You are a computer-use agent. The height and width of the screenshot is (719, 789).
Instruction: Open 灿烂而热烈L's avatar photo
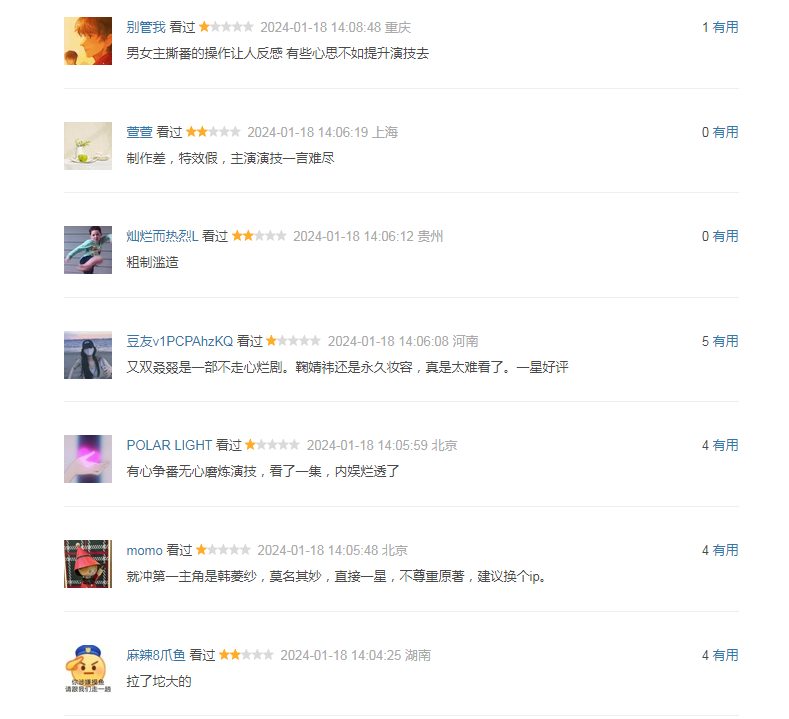point(88,250)
